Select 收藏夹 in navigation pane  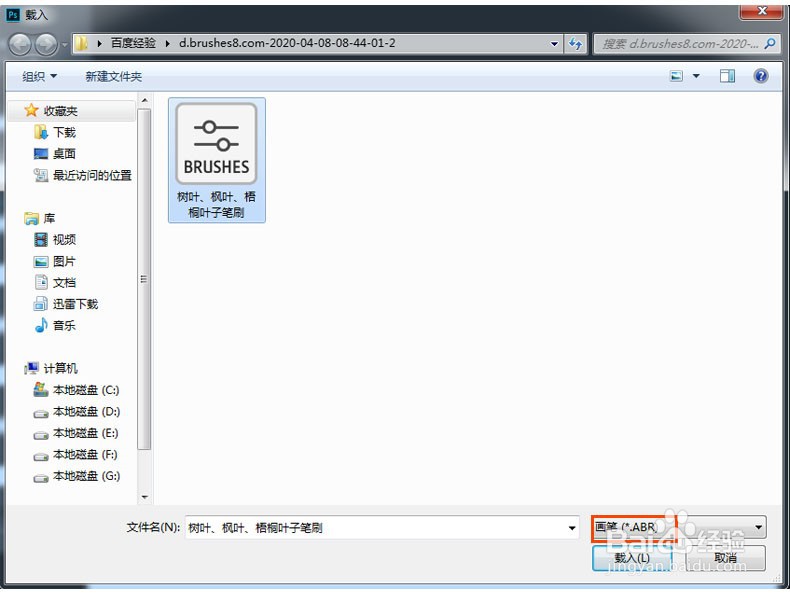60,111
